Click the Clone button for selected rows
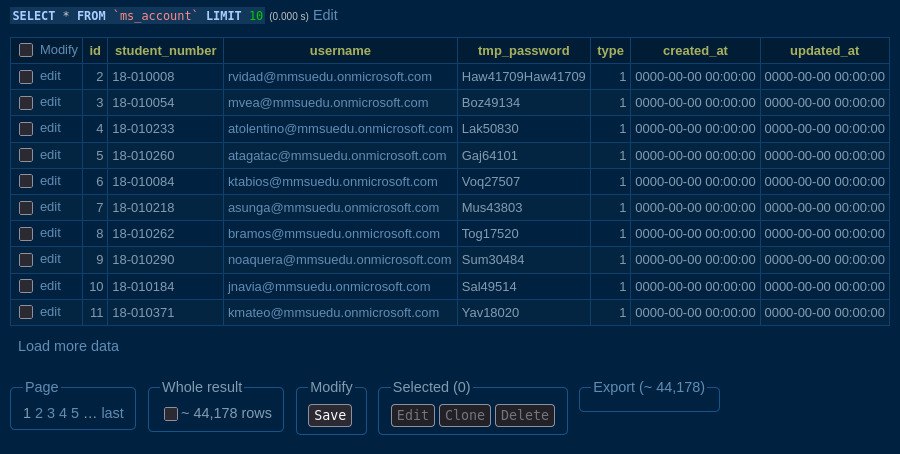Screen dimensions: 900x454 (464, 416)
